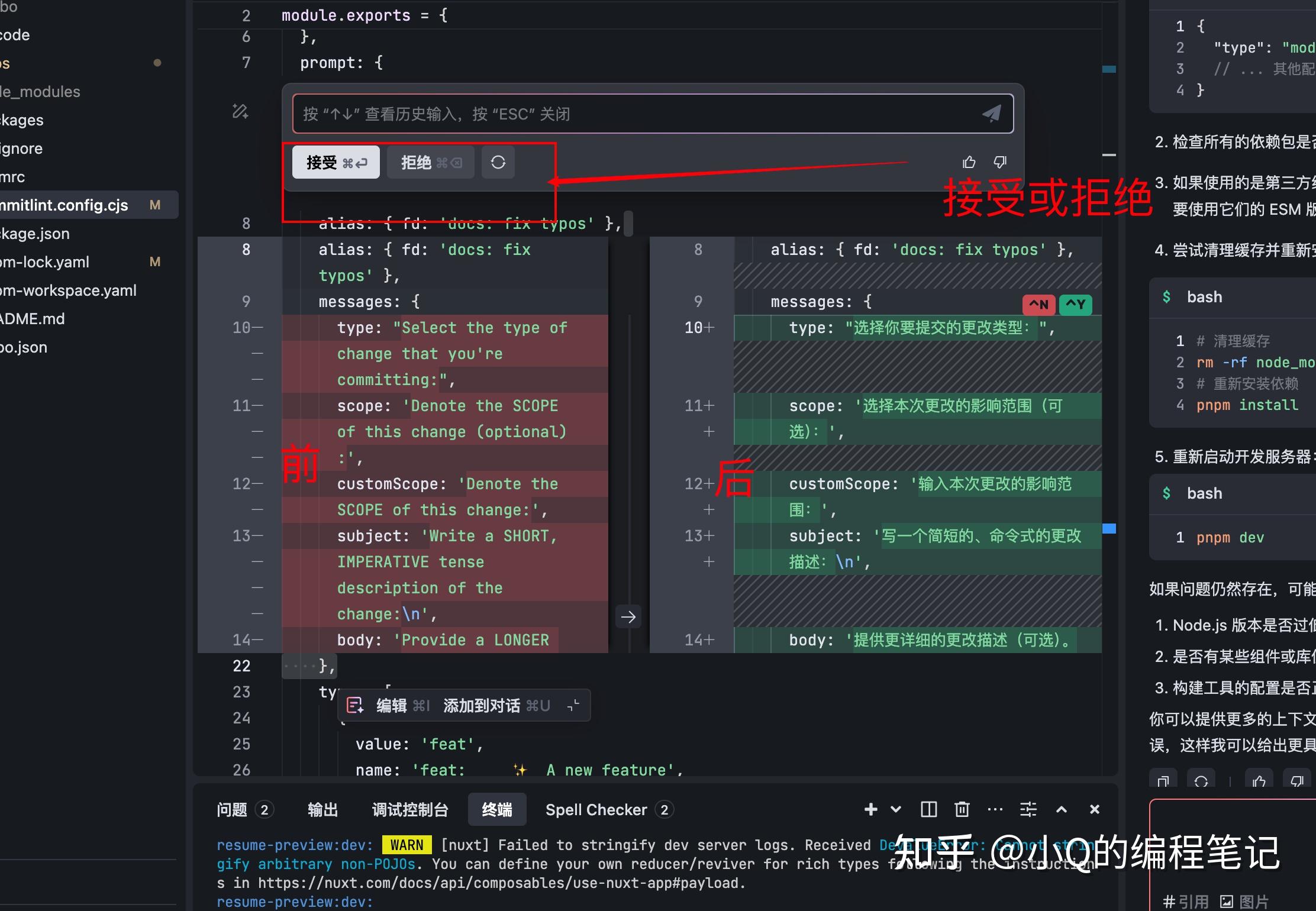Open the more actions ellipsis menu
The image size is (1316, 911).
(995, 809)
